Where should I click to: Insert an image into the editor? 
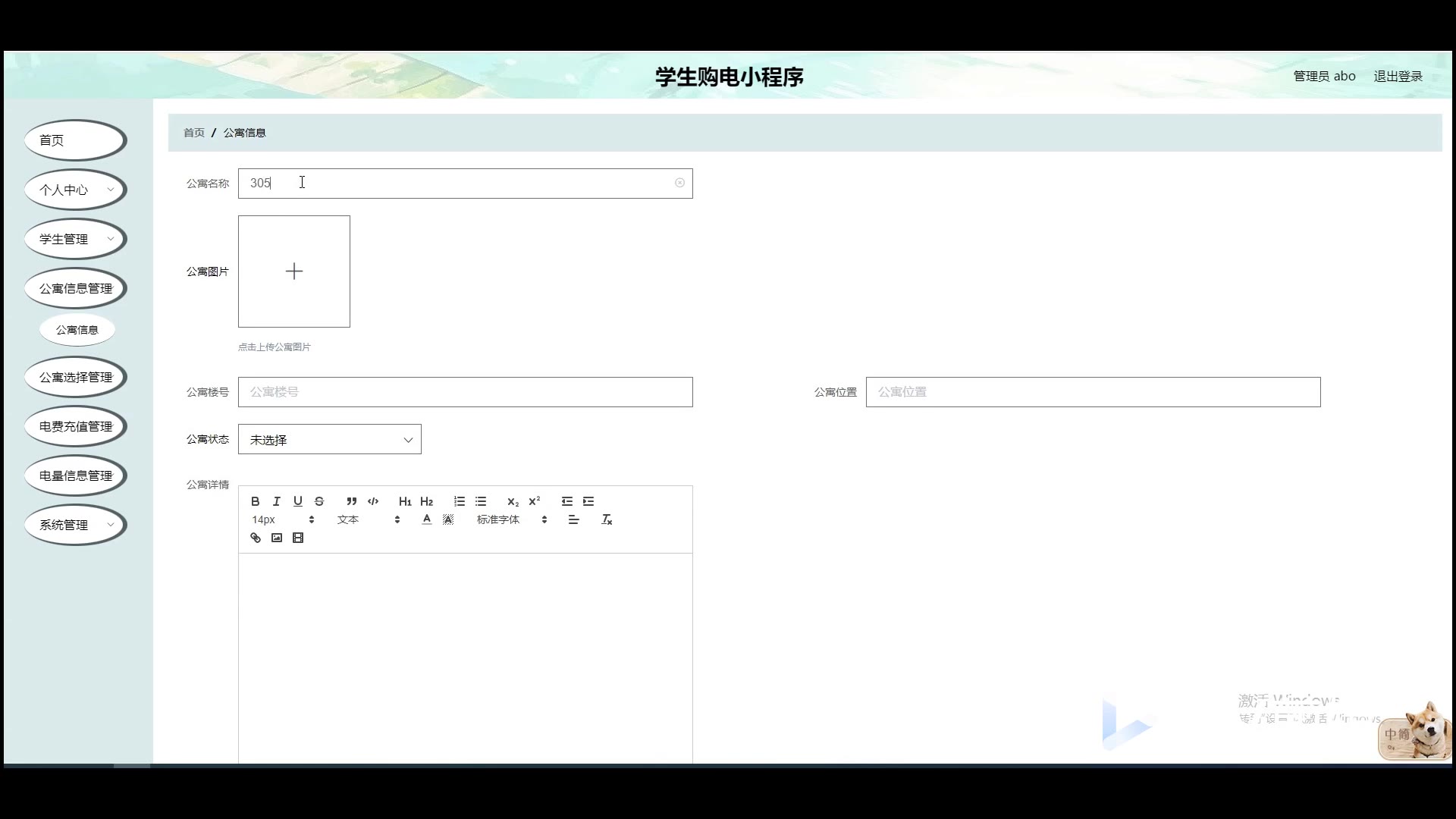coord(277,538)
